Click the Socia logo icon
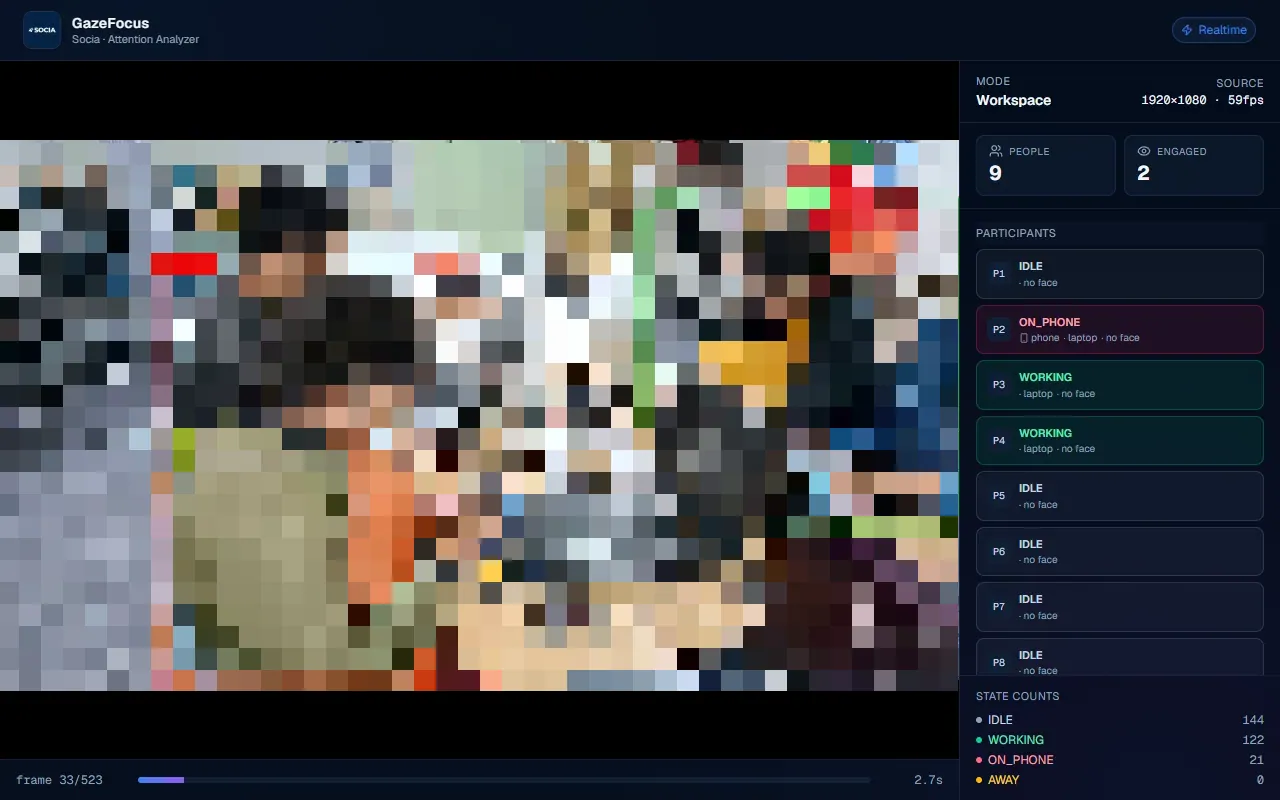The image size is (1280, 800). (x=42, y=30)
